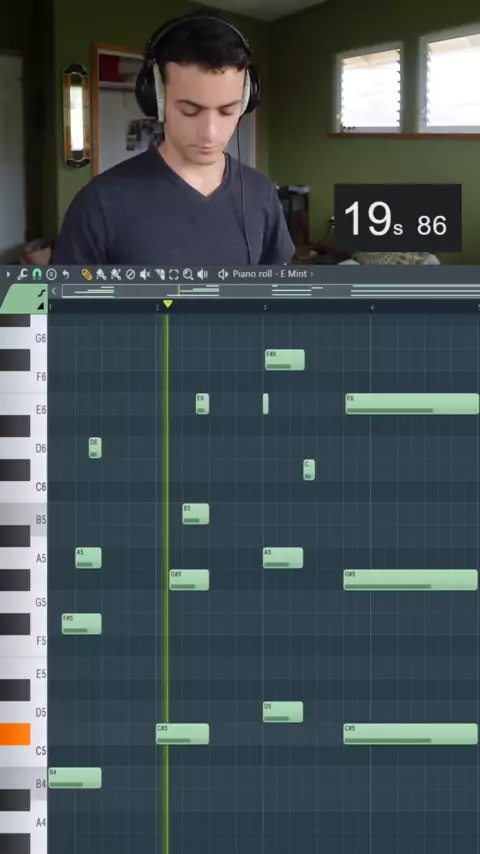Select the long E6 note

(x=412, y=404)
